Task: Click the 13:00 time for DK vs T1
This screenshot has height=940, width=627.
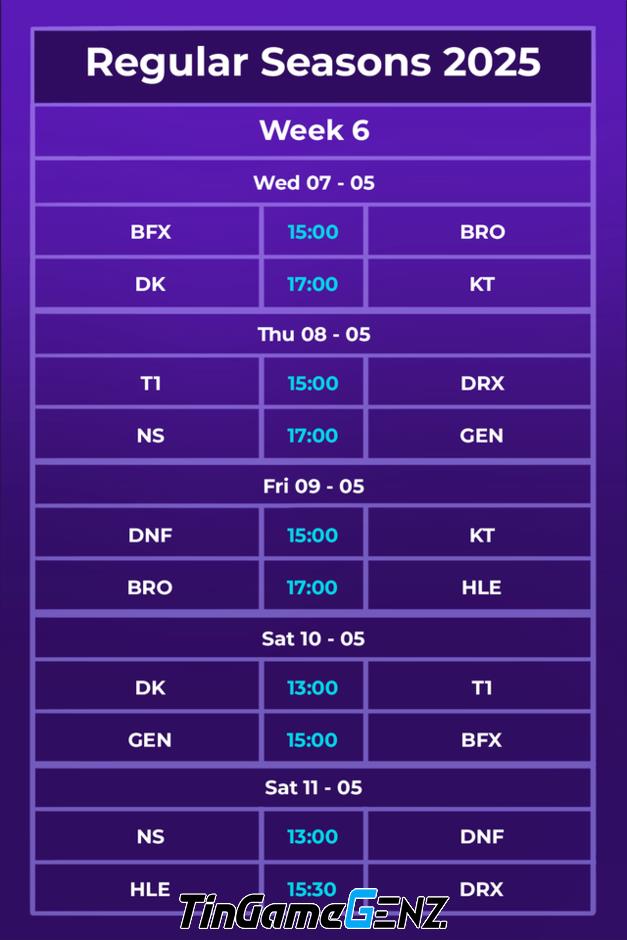Action: [312, 688]
